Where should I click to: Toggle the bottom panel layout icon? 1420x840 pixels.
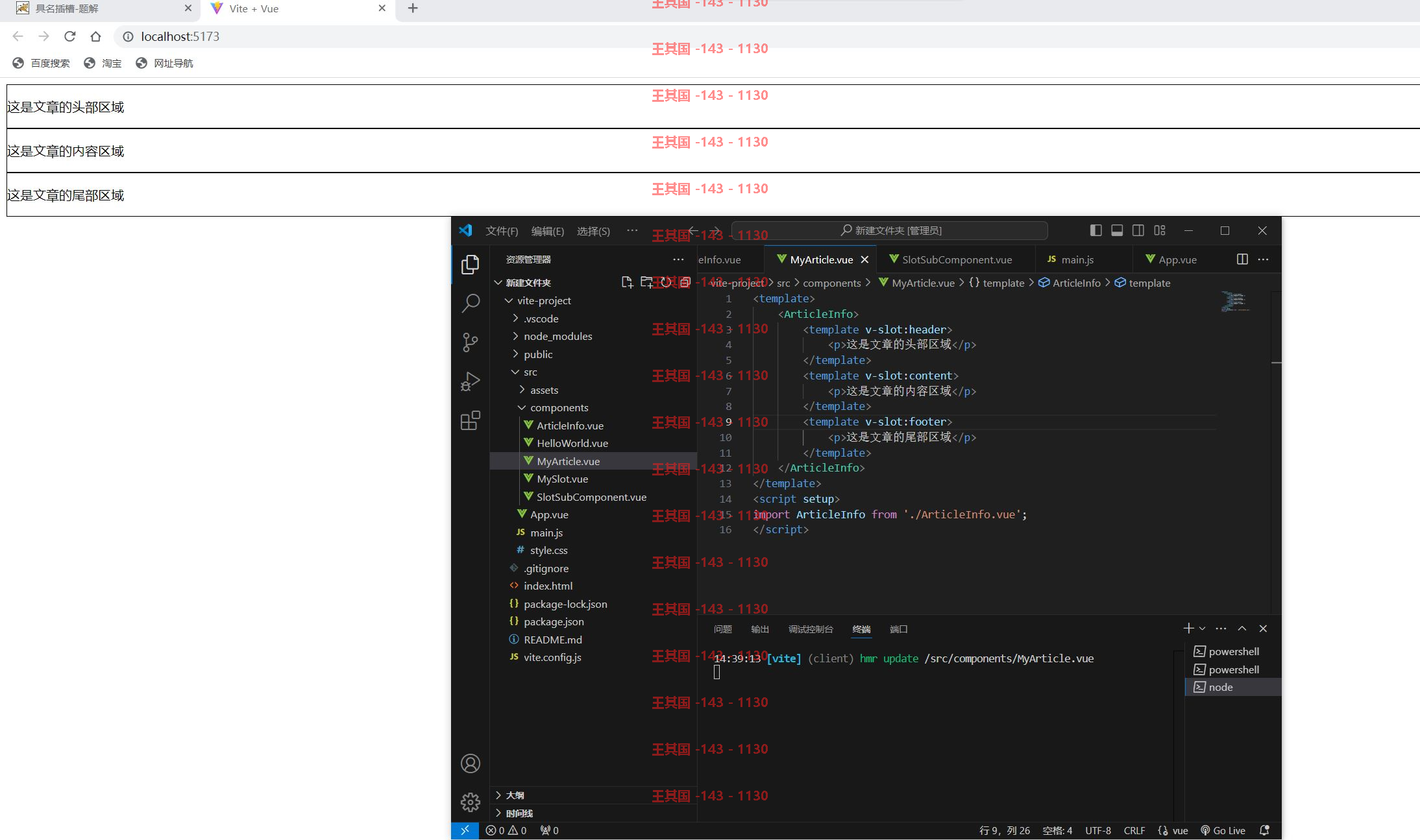coord(1117,230)
